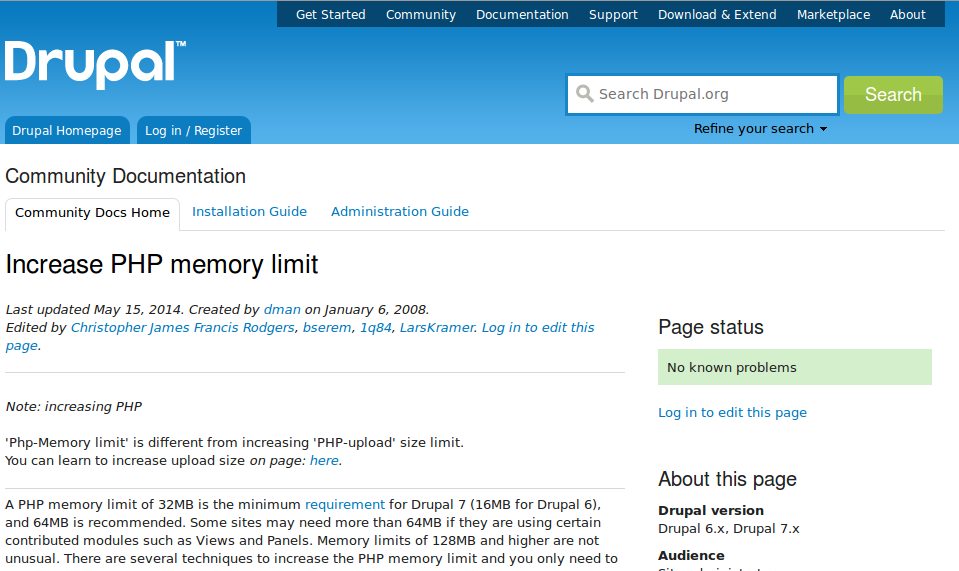Open About menu item
Image resolution: width=959 pixels, height=571 pixels.
point(908,14)
